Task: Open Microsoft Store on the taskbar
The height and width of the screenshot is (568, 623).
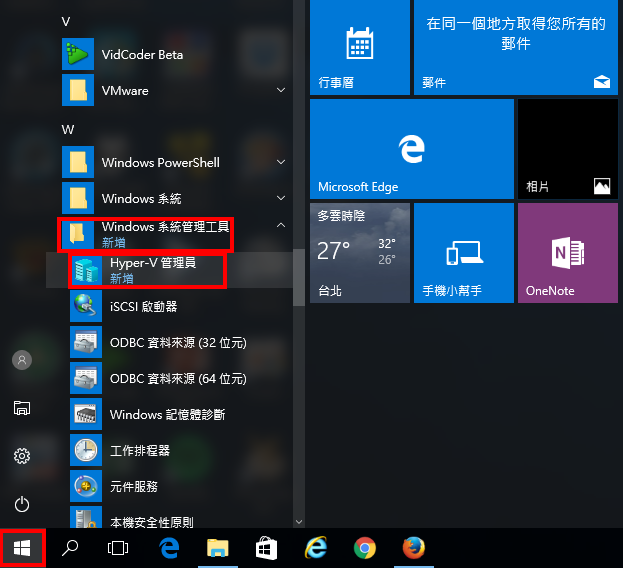Action: coord(266,548)
